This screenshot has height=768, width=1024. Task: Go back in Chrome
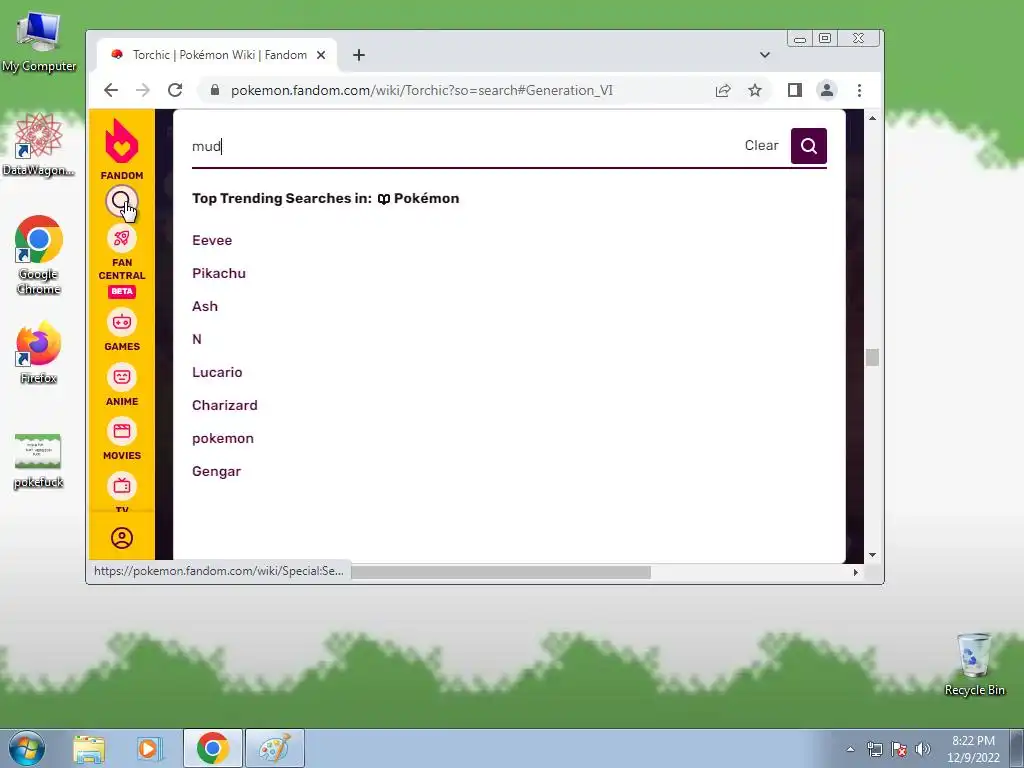111,90
